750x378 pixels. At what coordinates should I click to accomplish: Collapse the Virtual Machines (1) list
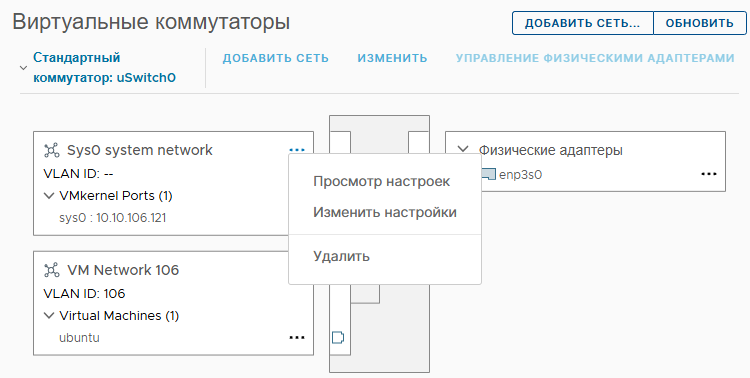[48, 316]
